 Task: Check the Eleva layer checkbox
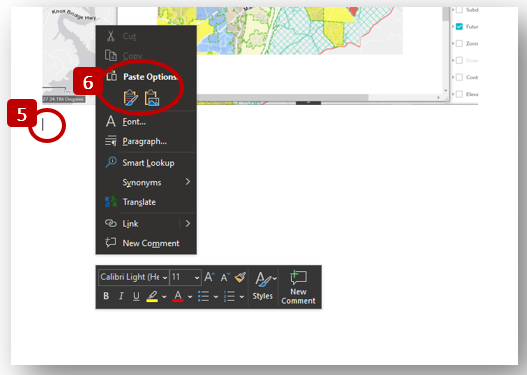pos(459,94)
